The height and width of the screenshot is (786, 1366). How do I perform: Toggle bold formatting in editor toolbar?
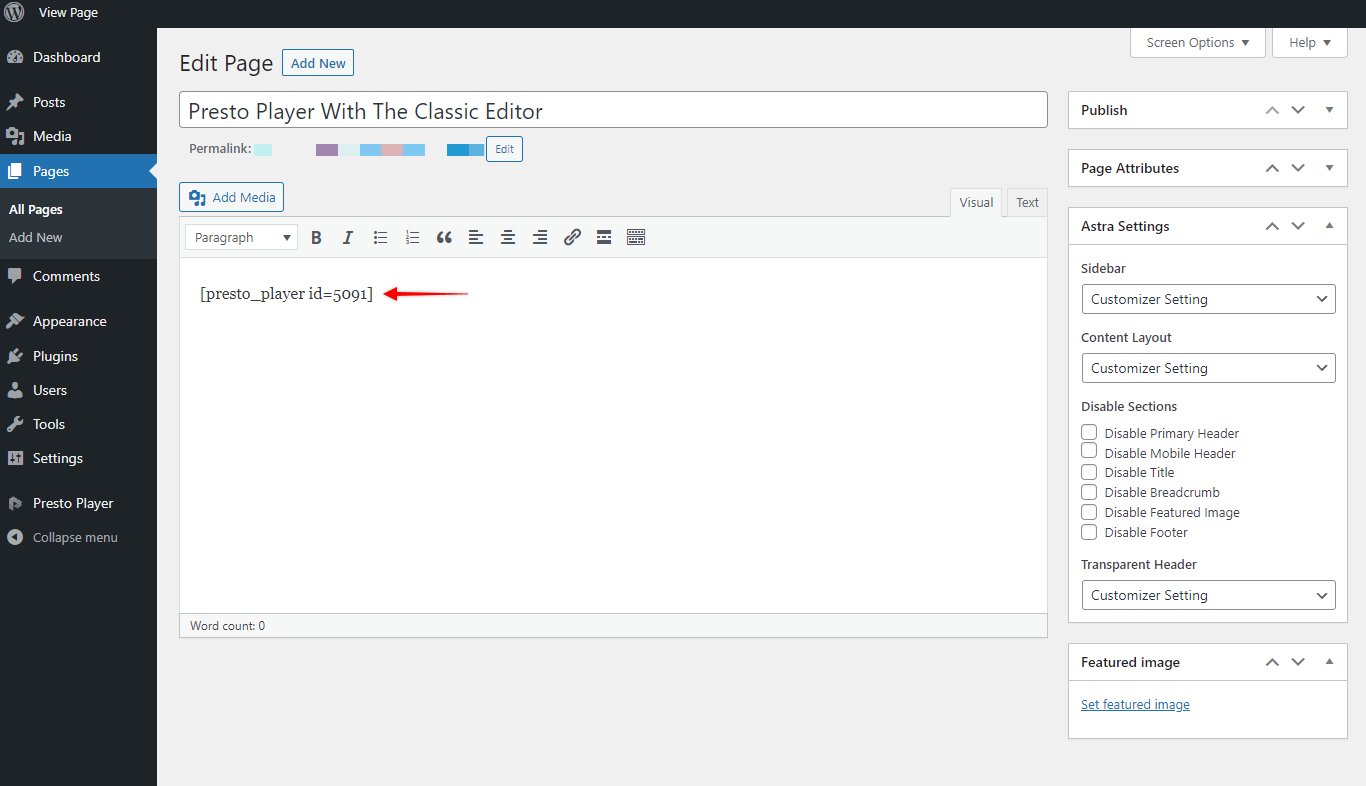[x=316, y=237]
